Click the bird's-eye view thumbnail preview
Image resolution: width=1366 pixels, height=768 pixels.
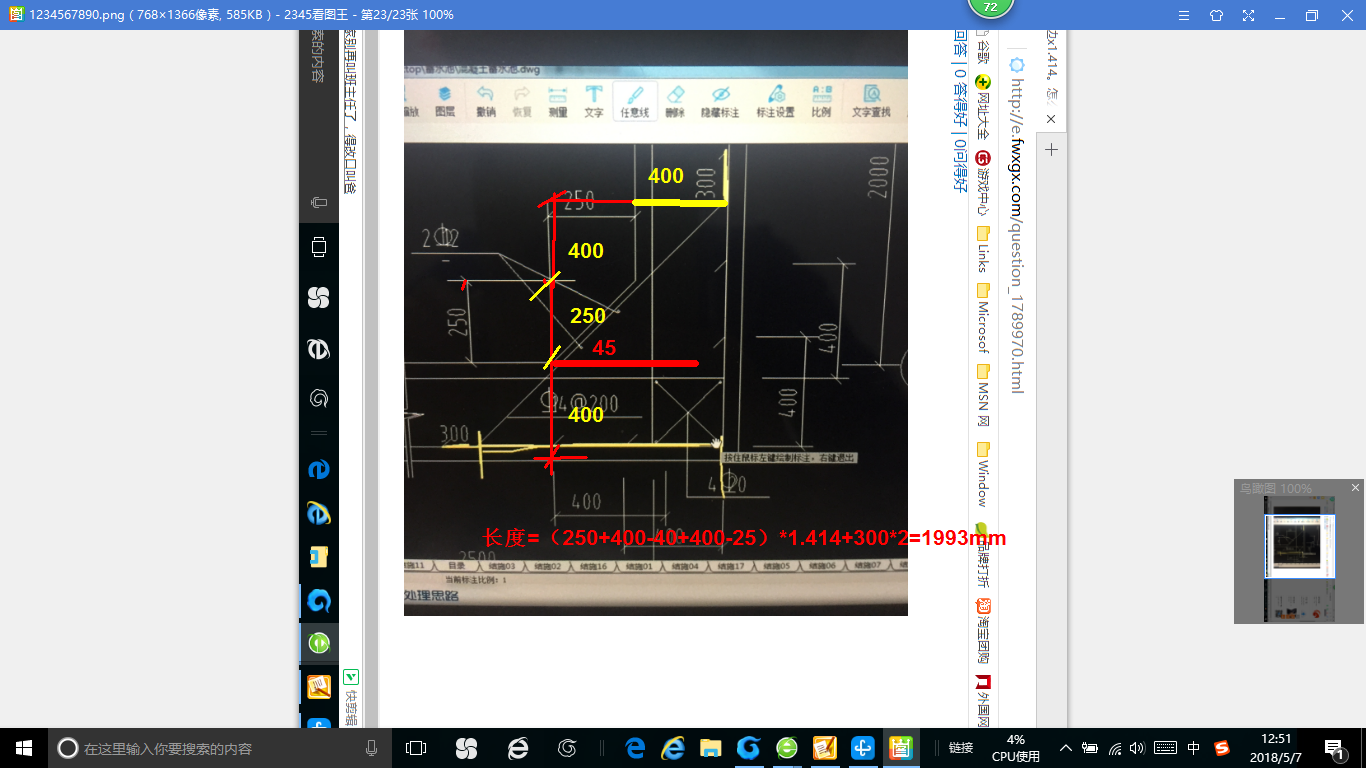(x=1299, y=560)
